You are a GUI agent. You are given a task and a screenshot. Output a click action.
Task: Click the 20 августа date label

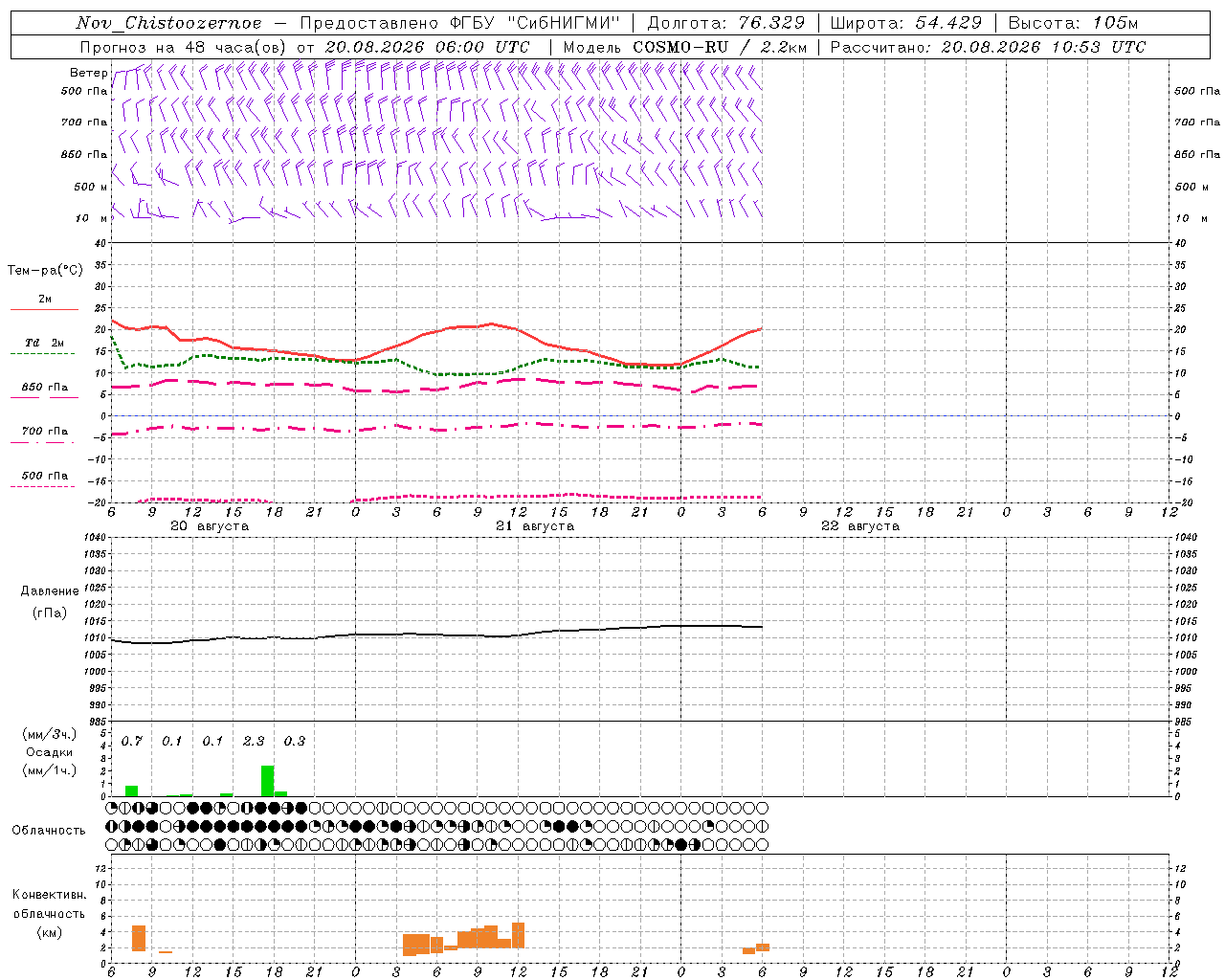pos(210,526)
